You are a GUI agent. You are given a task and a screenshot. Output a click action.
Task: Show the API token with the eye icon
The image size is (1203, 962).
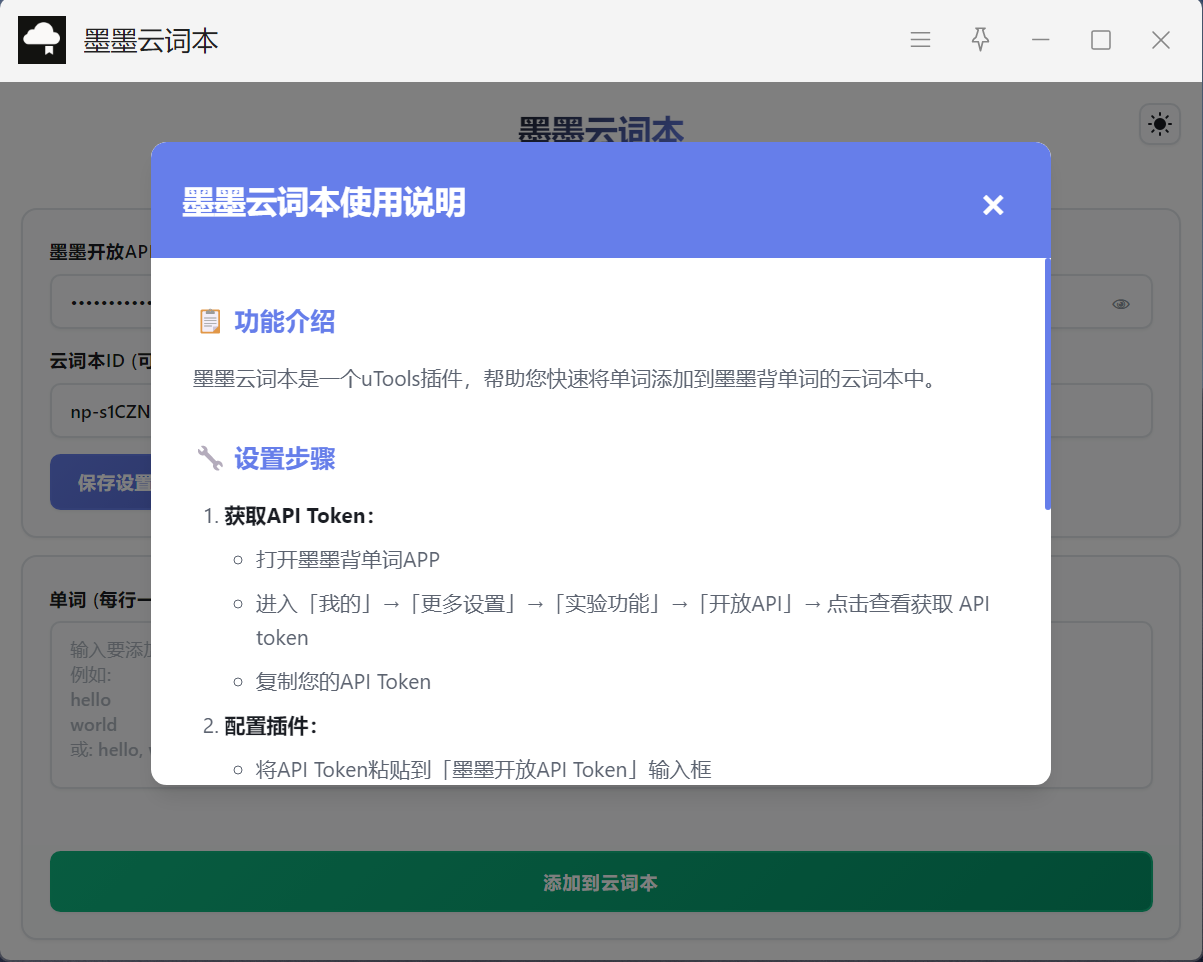[1121, 304]
